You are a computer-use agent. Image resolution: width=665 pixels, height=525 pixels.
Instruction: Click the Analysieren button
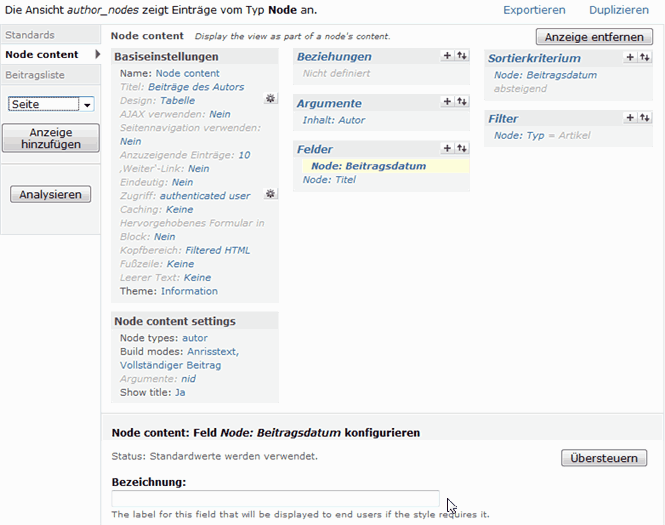pyautogui.click(x=50, y=195)
